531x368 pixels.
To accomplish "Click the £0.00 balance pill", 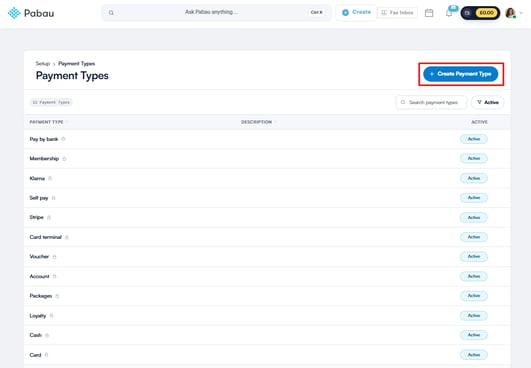I will 480,13.
